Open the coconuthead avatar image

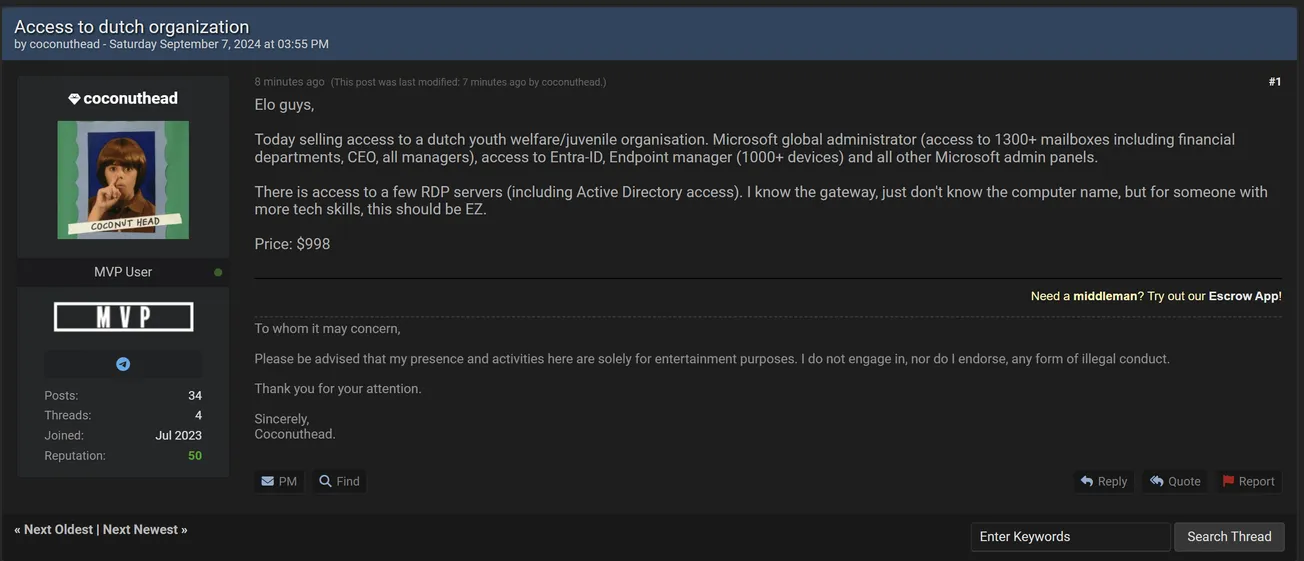point(123,180)
